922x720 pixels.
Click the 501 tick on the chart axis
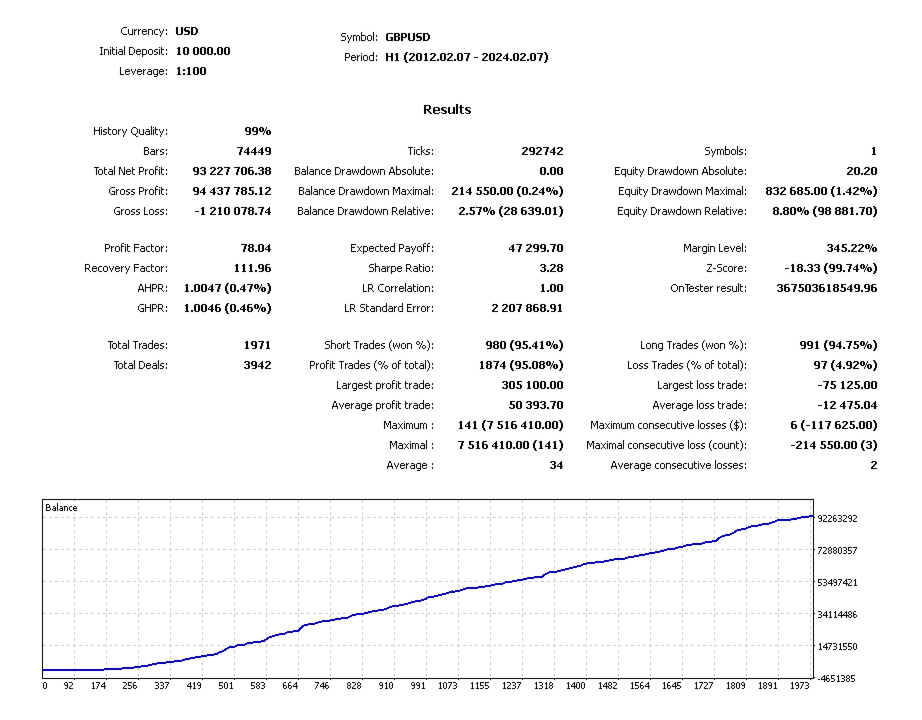[x=226, y=686]
